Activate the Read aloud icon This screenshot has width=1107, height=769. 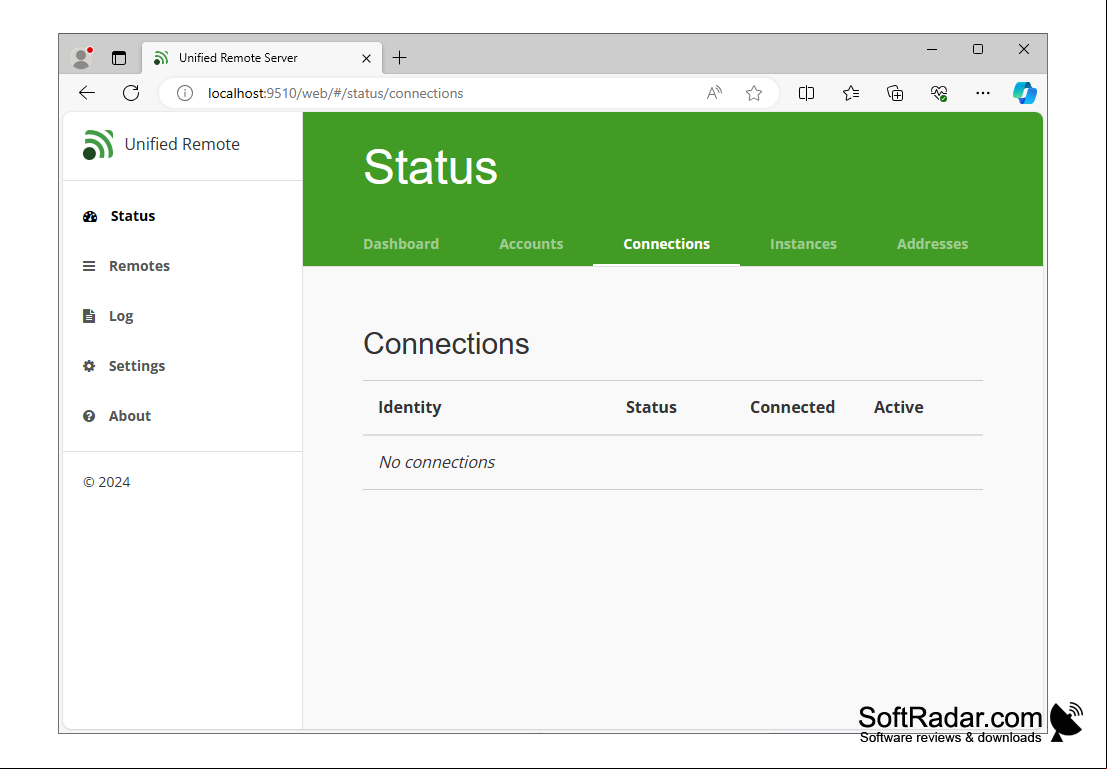[x=714, y=93]
